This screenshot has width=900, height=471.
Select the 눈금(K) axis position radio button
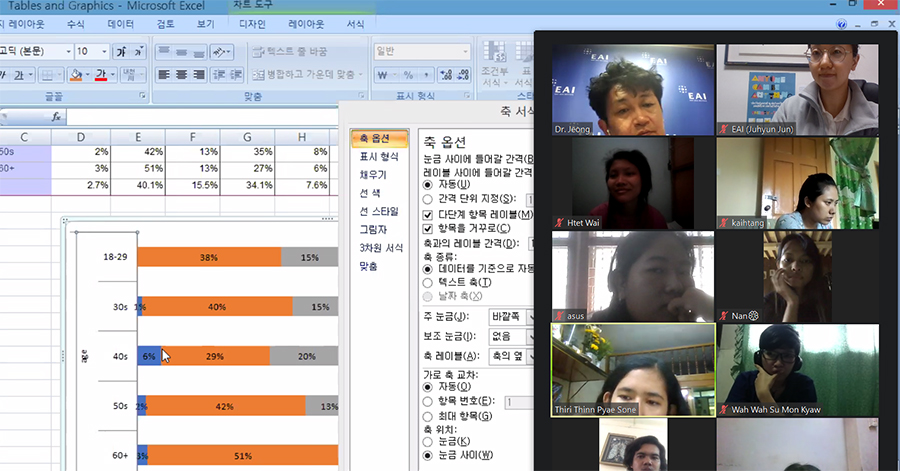click(427, 442)
